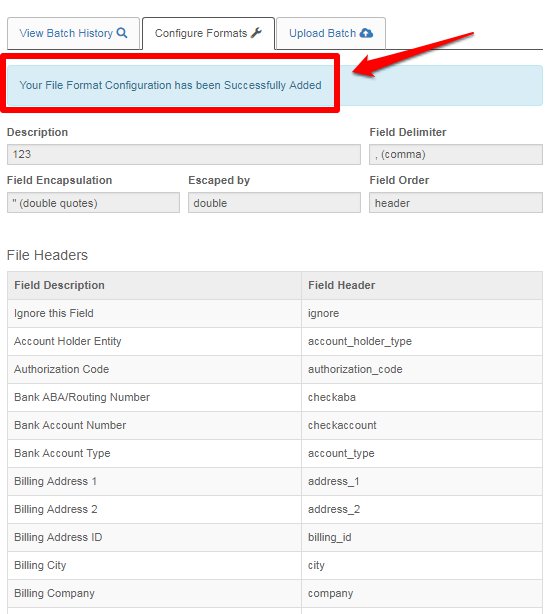Open the Field Encapsulation double quotes field
Screen dimensions: 554x614
click(x=93, y=203)
